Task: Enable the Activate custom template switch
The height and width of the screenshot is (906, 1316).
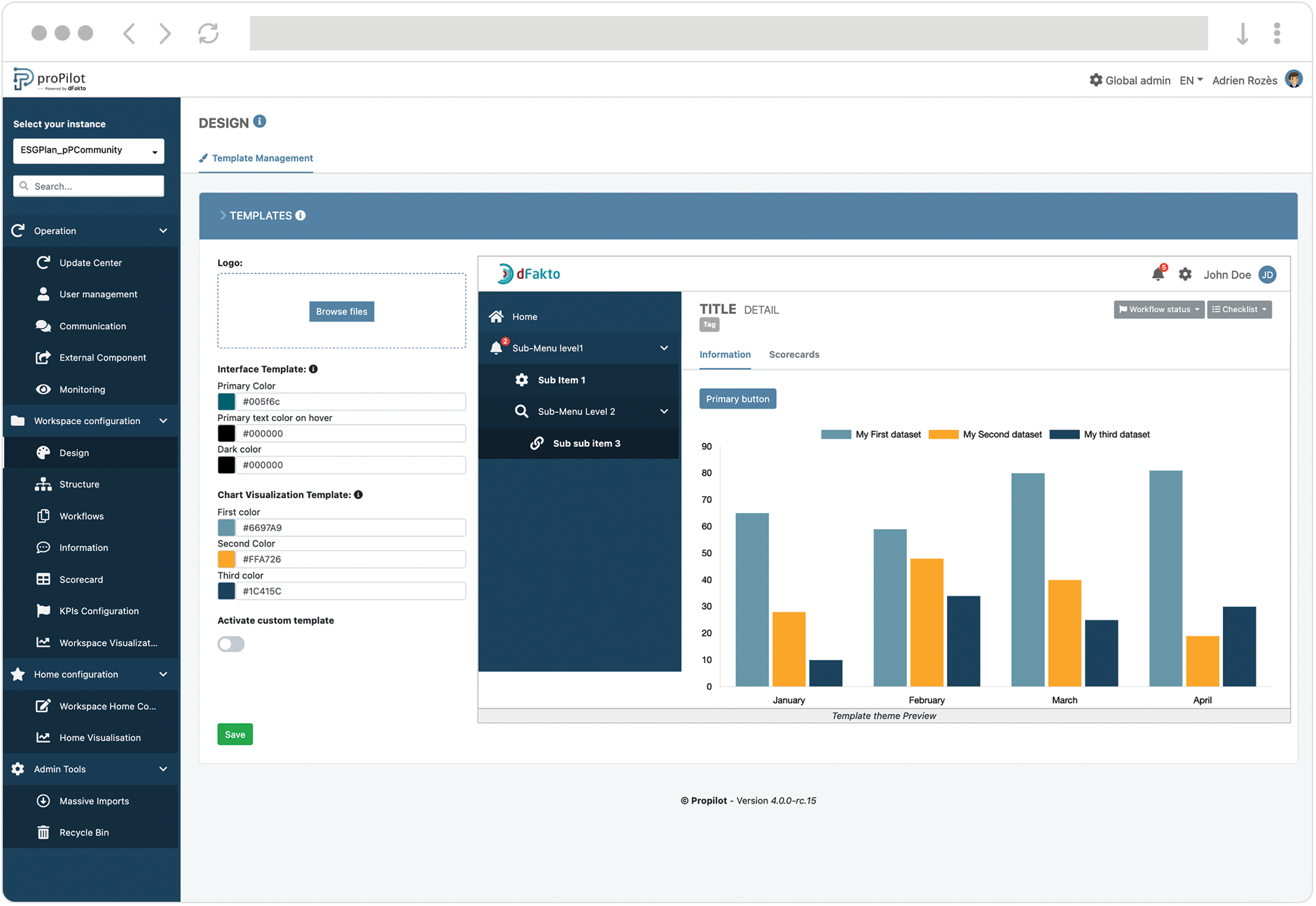Action: 231,644
